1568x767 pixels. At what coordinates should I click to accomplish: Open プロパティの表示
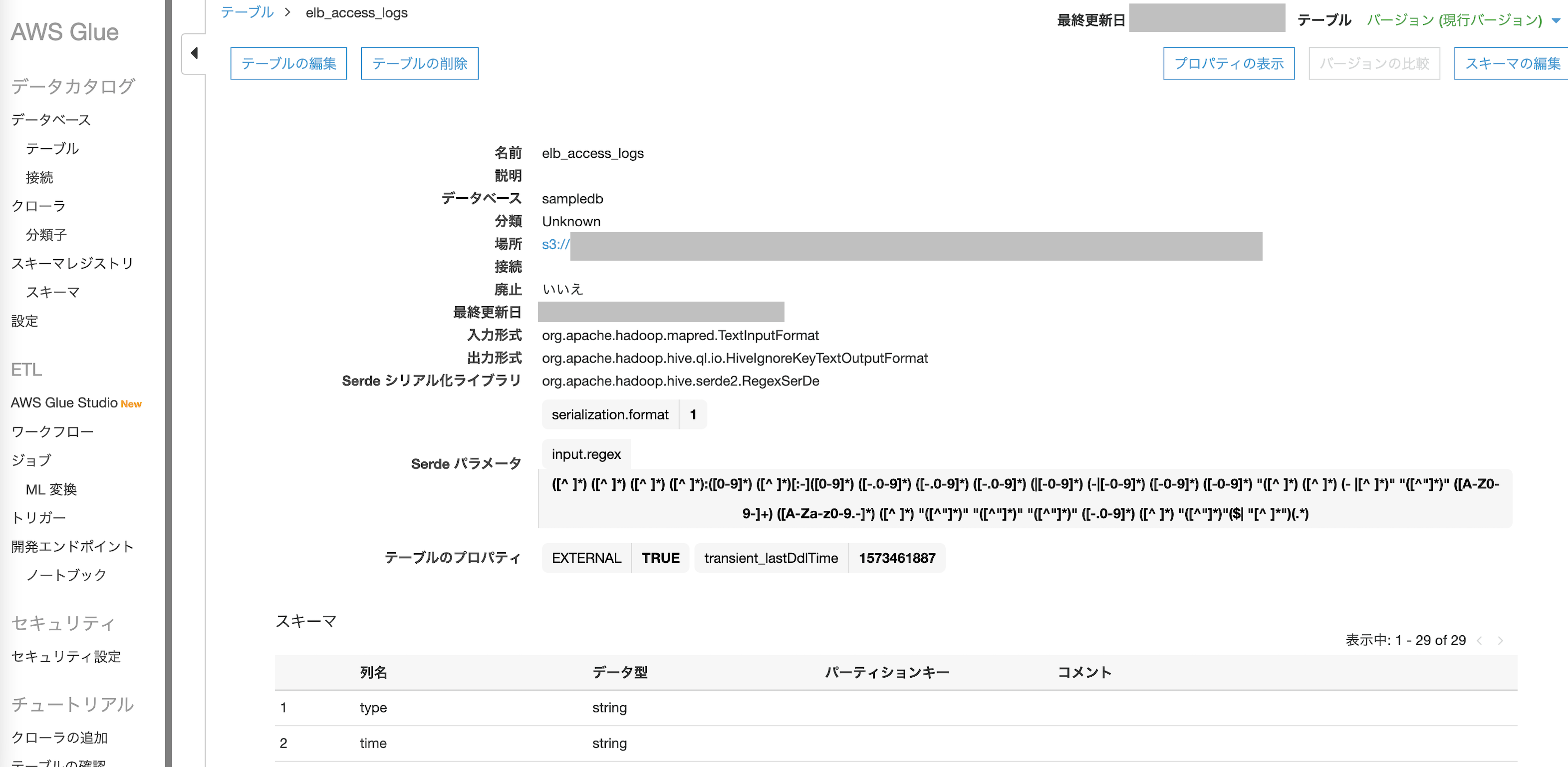tap(1228, 63)
